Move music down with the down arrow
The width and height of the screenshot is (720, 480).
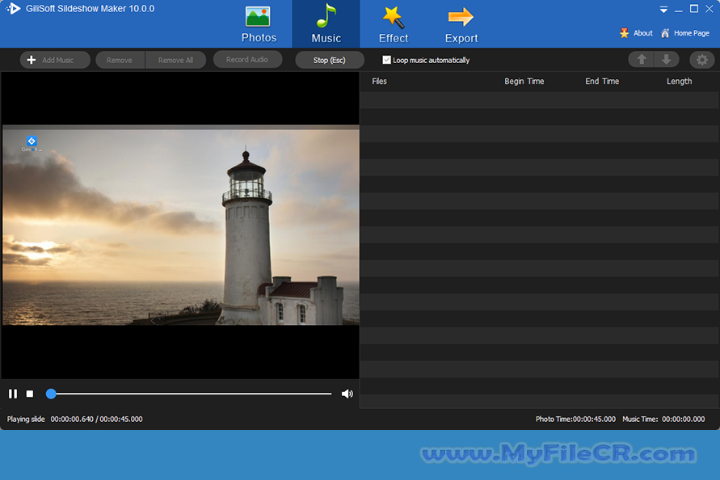pos(666,59)
